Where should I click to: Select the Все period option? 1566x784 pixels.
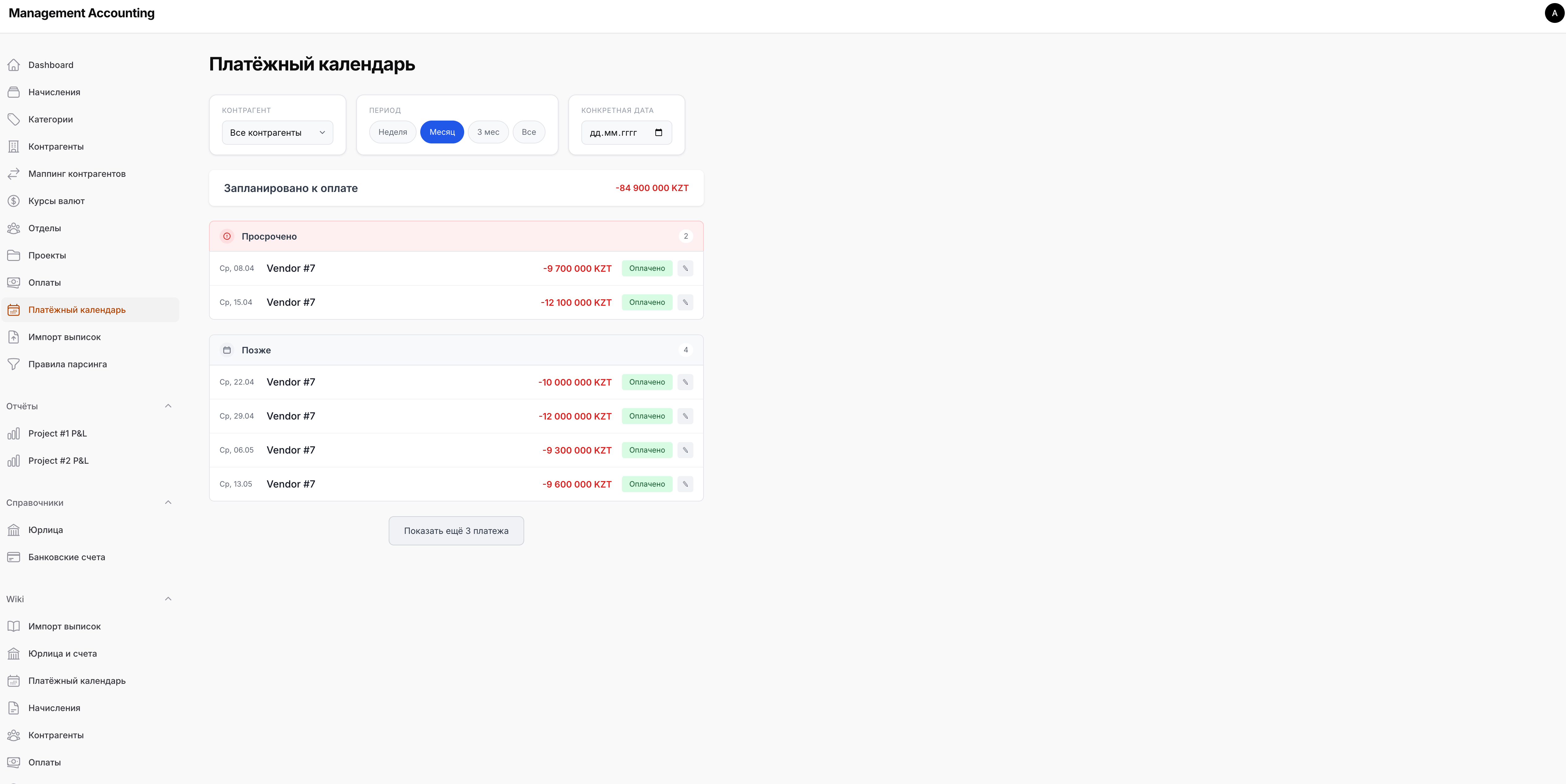pyautogui.click(x=528, y=133)
